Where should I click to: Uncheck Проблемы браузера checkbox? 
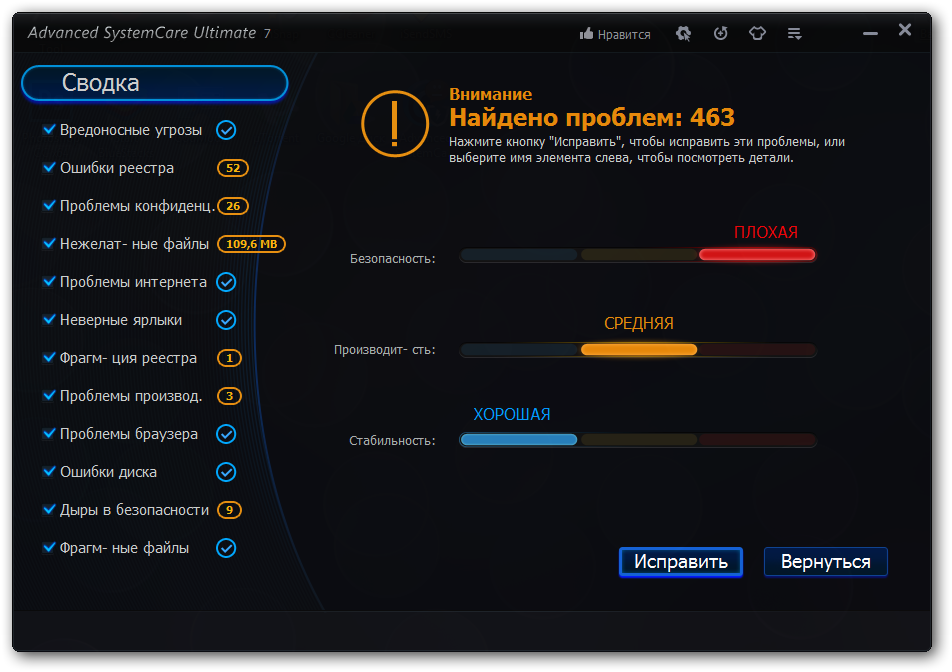click(49, 433)
